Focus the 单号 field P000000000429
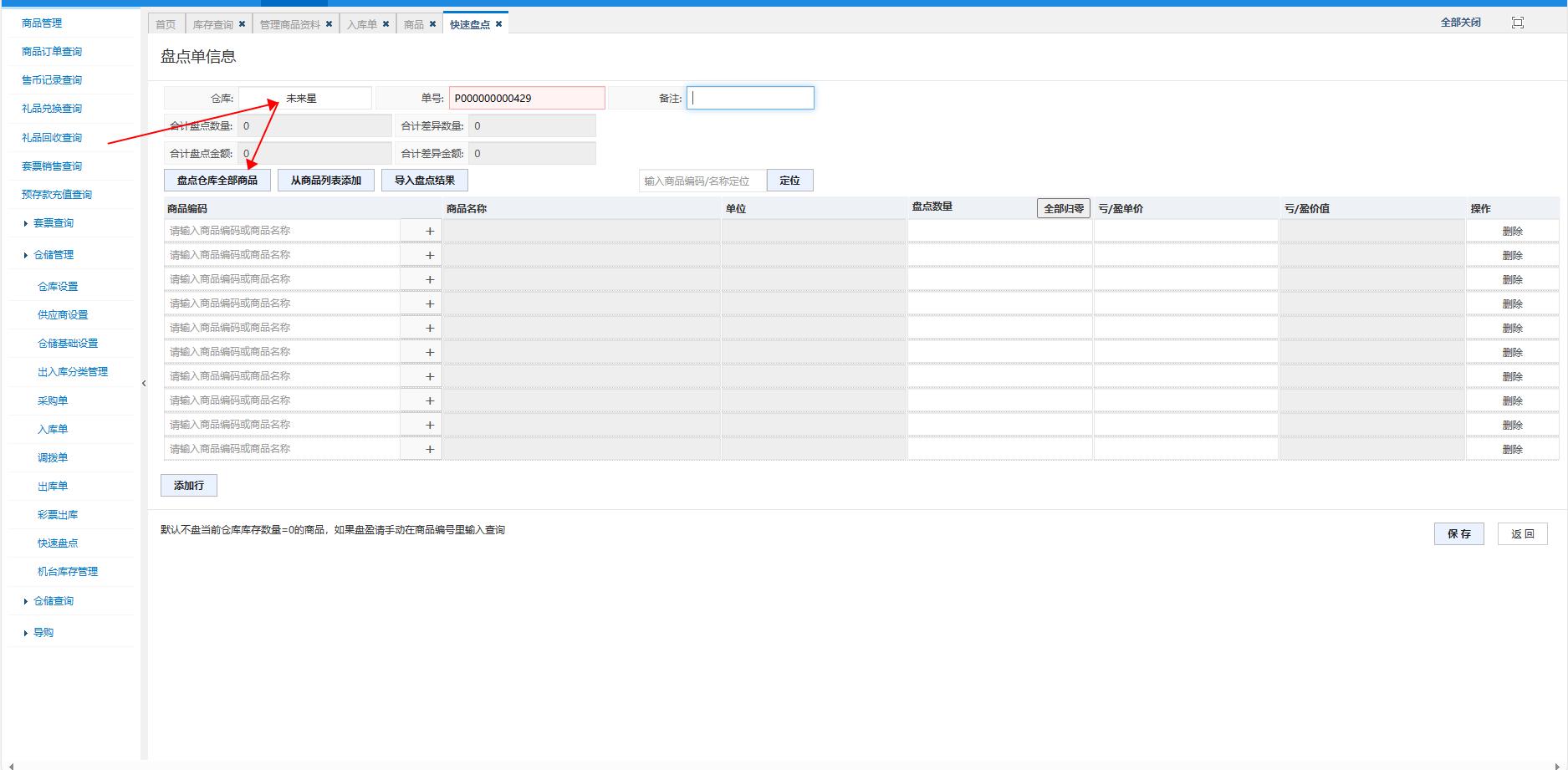 [527, 98]
